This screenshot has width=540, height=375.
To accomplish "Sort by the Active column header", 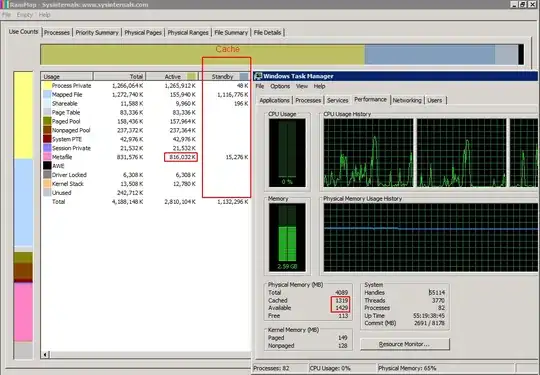I will point(172,76).
